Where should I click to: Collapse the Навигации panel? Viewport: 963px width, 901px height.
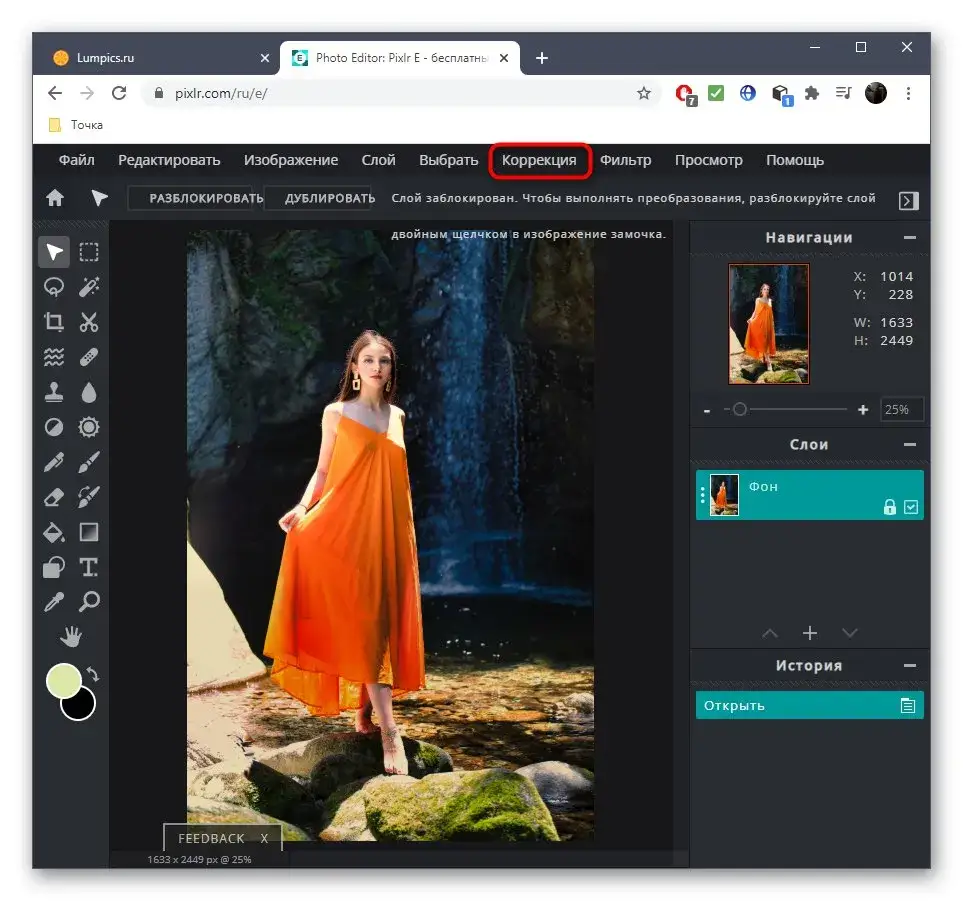tap(909, 238)
